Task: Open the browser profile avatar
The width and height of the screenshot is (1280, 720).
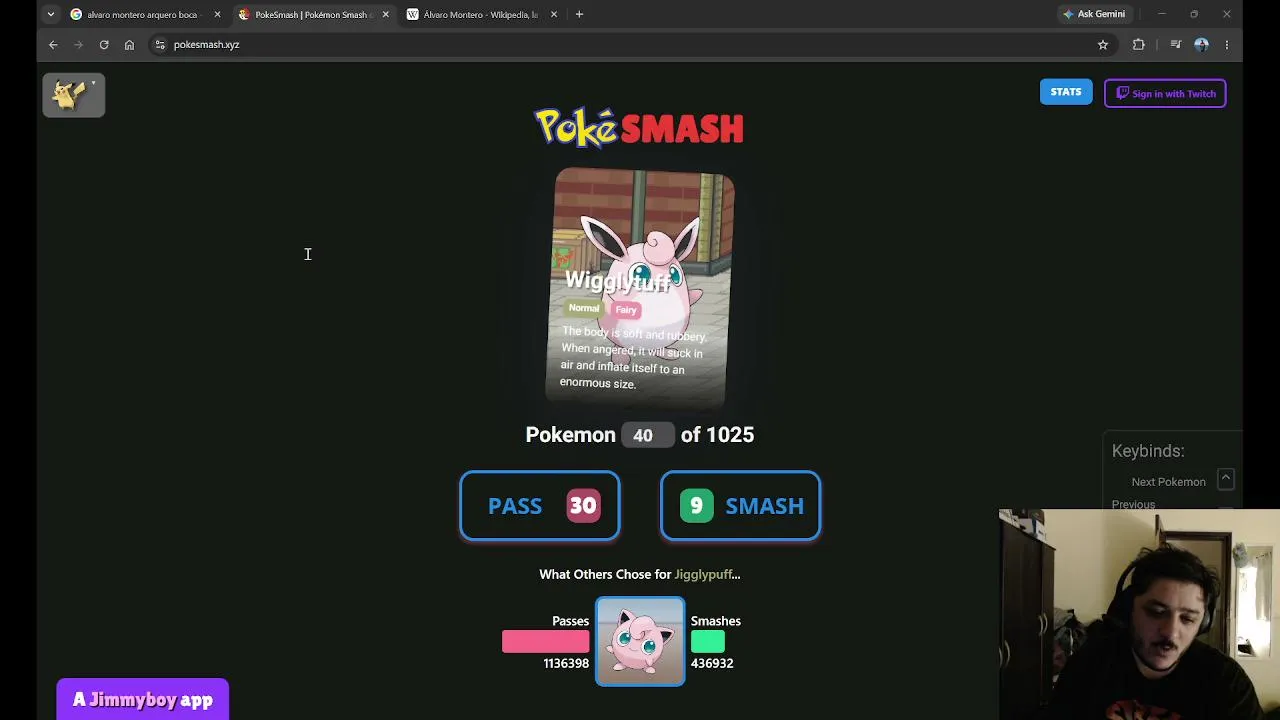Action: click(1201, 44)
